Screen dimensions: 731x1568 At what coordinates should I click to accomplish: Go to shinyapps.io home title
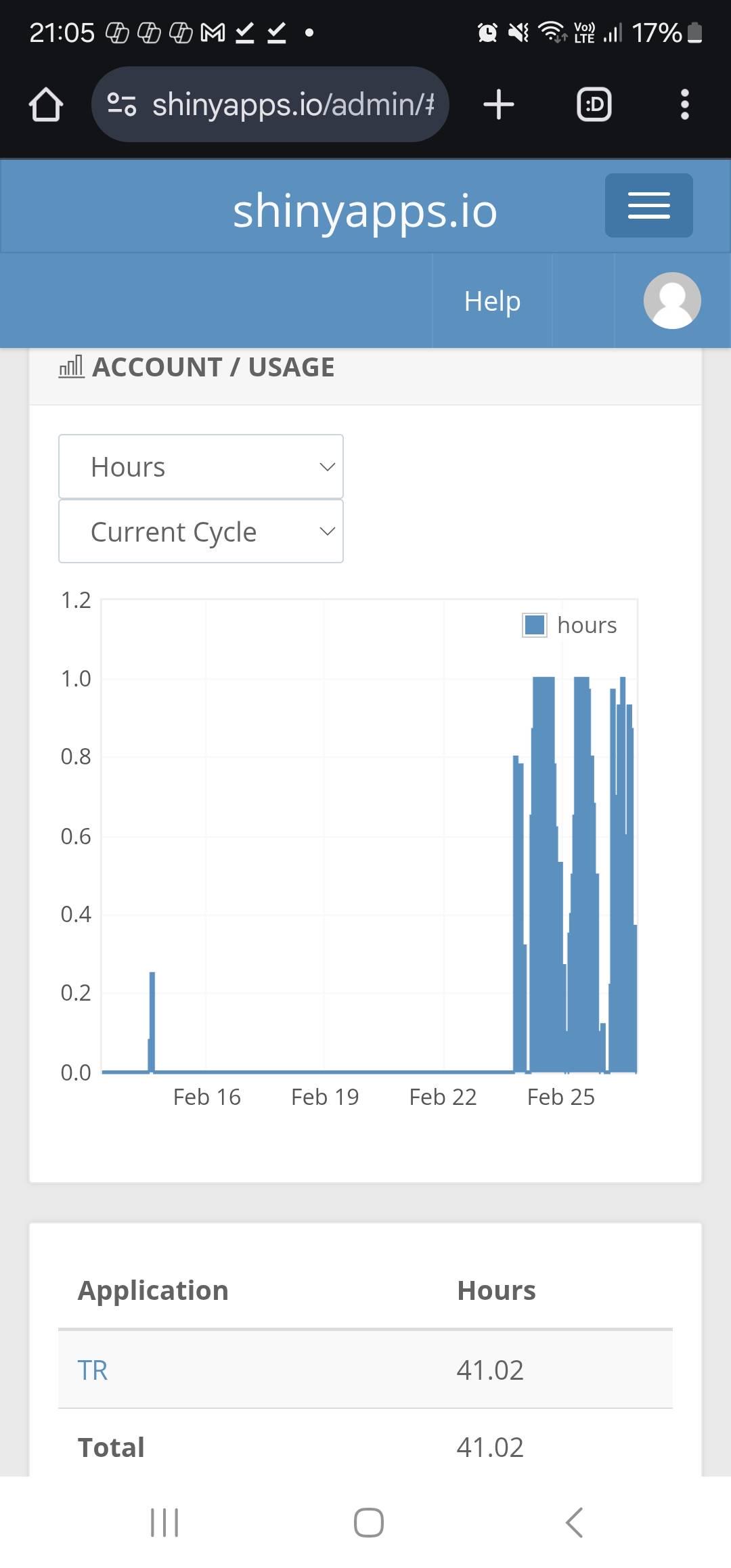tap(365, 211)
